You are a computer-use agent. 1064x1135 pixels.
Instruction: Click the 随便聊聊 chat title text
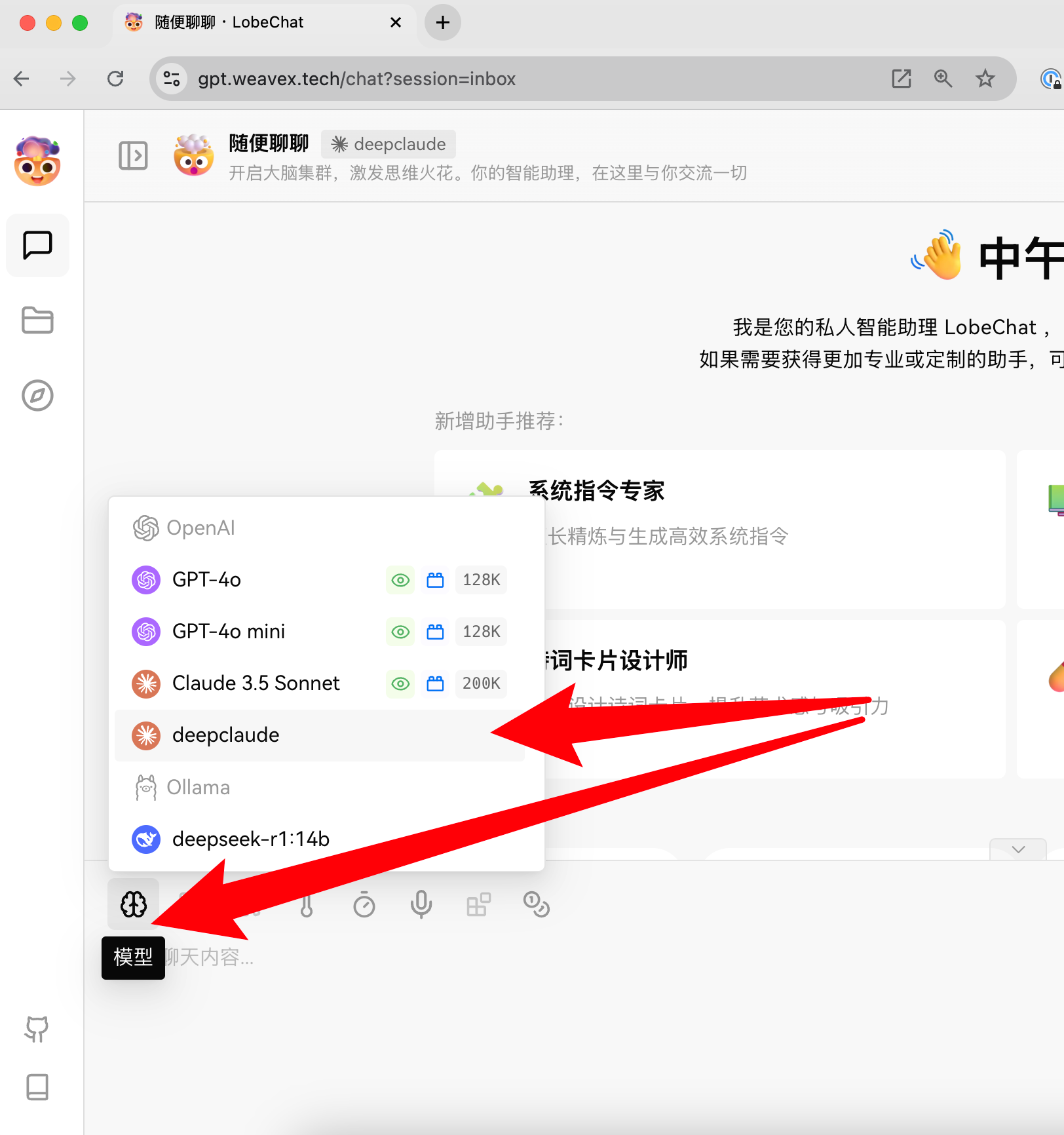click(269, 143)
